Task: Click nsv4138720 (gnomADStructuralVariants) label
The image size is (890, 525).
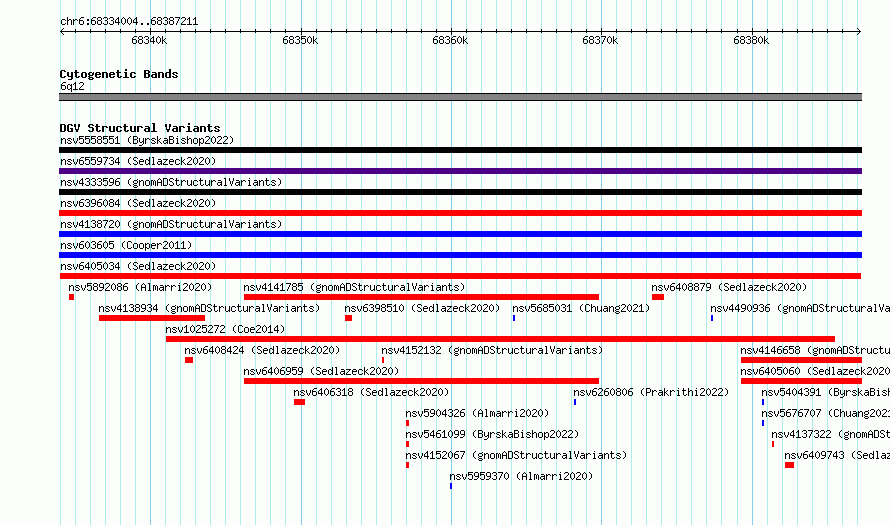Action: (171, 224)
